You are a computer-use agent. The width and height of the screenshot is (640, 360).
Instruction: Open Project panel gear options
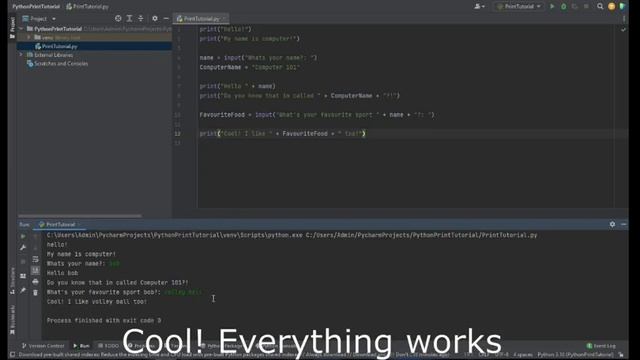tap(155, 18)
